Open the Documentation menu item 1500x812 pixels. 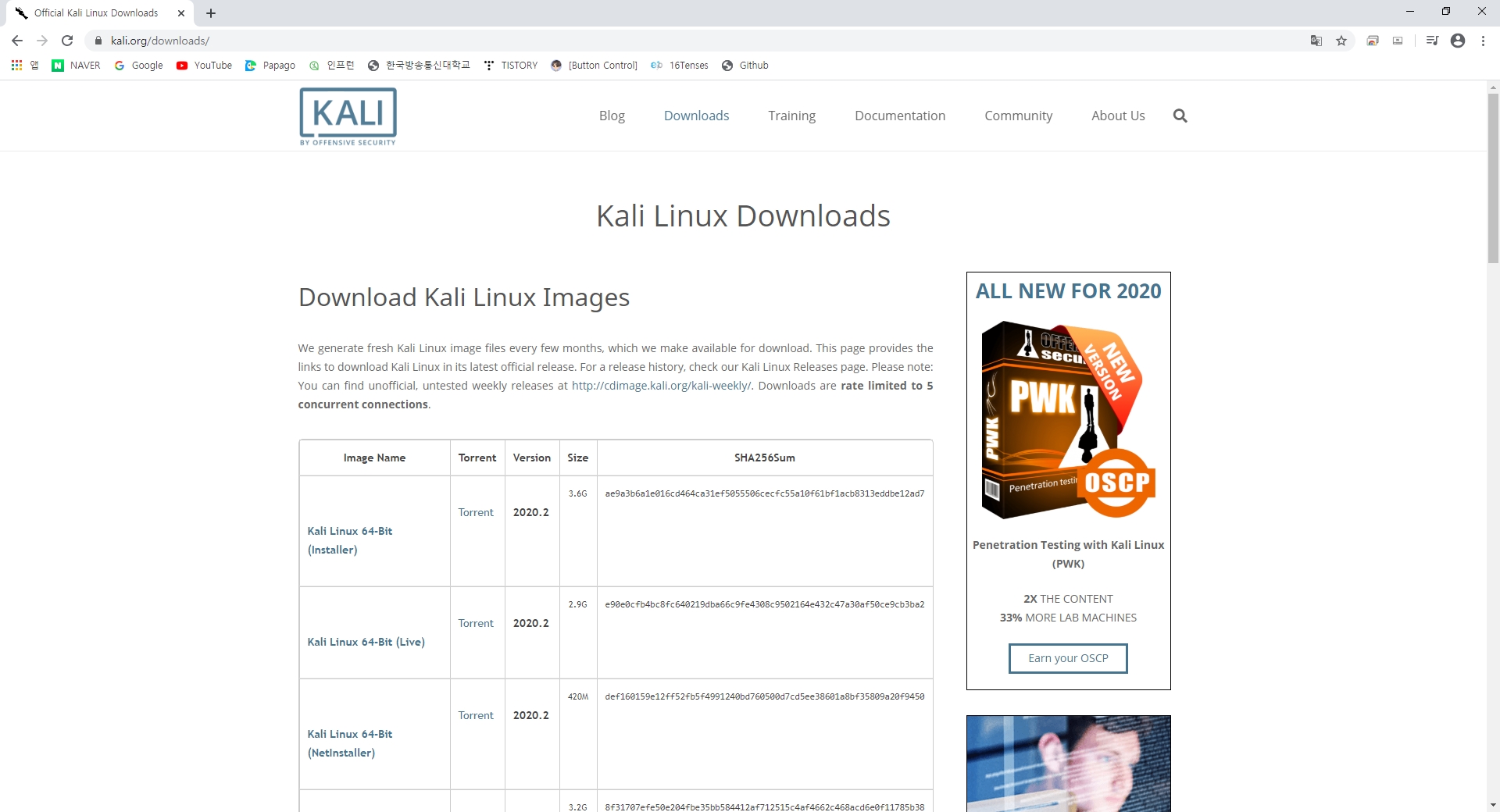click(900, 116)
